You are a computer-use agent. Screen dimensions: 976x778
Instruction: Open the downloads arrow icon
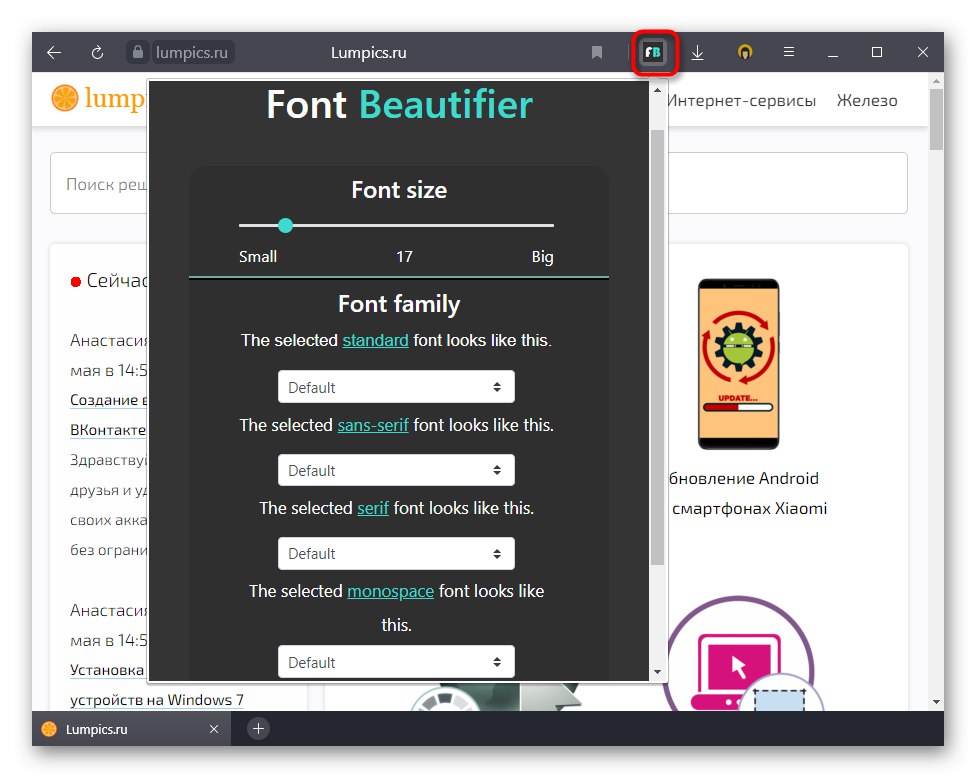tap(698, 52)
